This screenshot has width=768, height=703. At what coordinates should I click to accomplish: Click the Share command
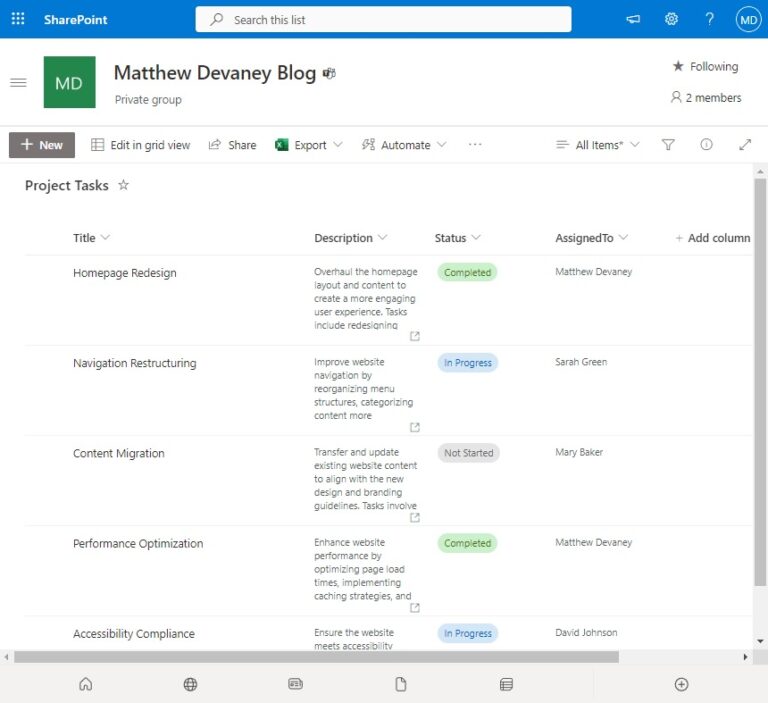[x=232, y=145]
